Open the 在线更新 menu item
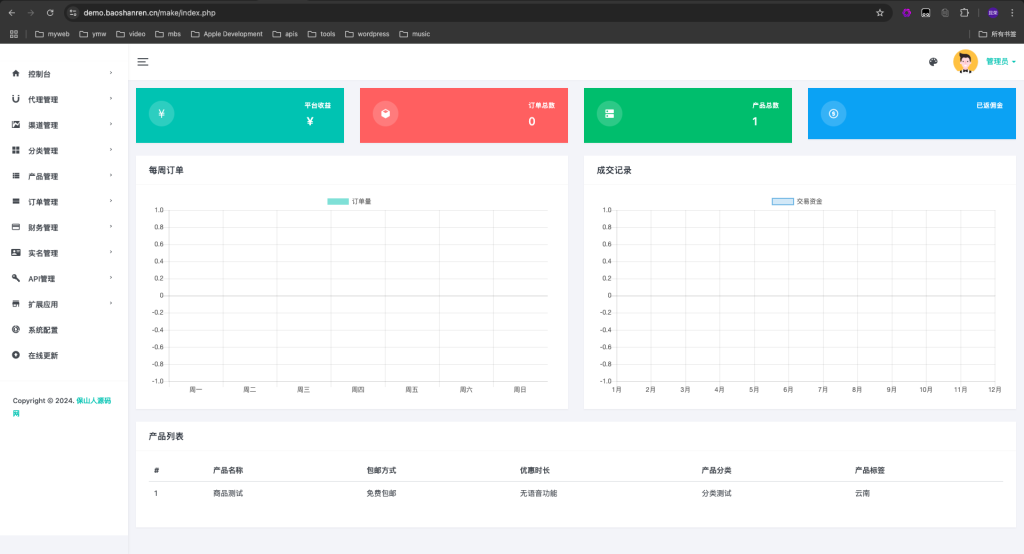Screen dimensions: 1024x554 64,355
